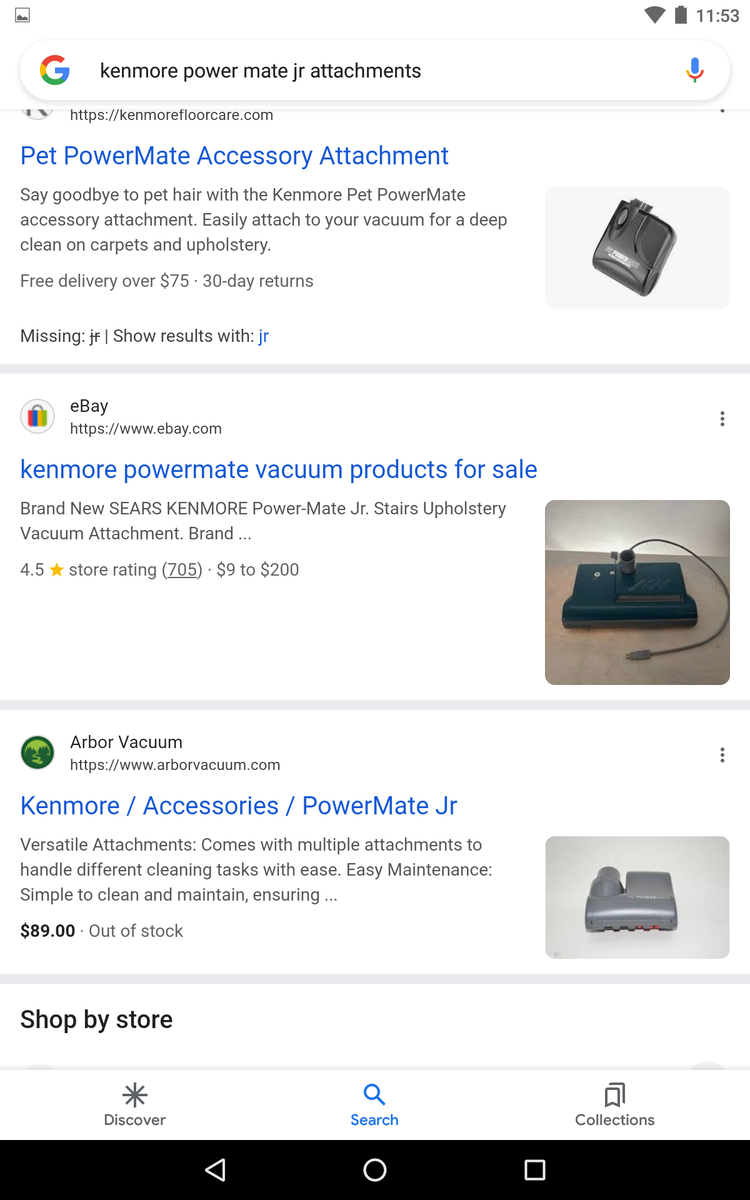Viewport: 750px width, 1200px height.
Task: Tap the Arbor Vacuum PowerMate Jr thumbnail
Action: click(x=637, y=897)
